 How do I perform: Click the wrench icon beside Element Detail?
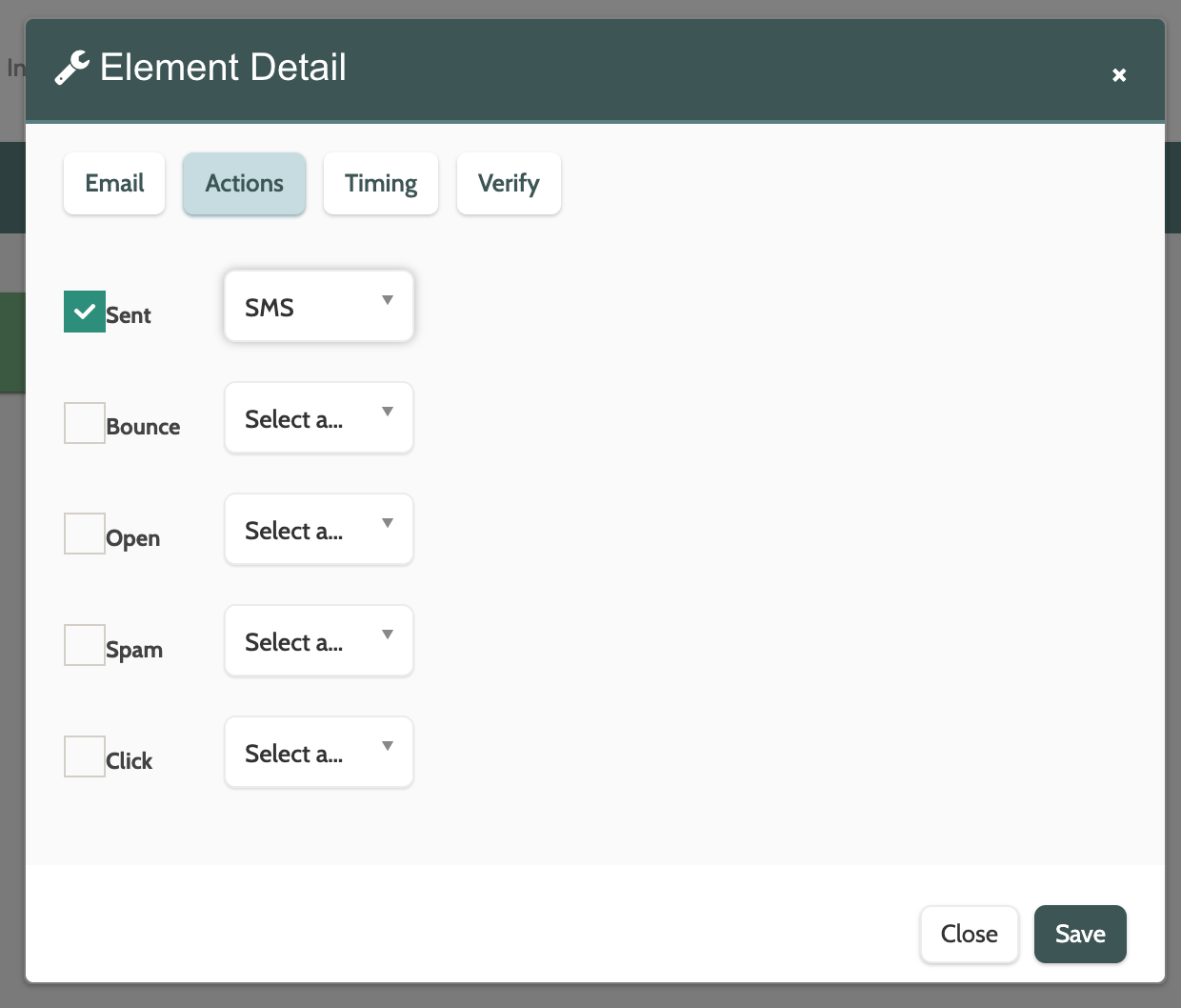pyautogui.click(x=71, y=68)
